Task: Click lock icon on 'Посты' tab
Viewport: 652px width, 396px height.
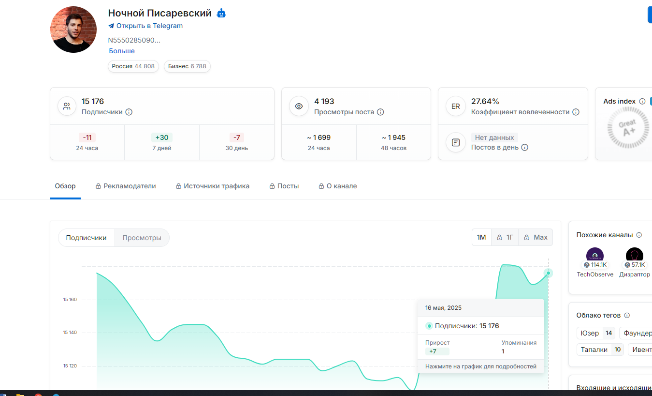Action: (x=272, y=186)
